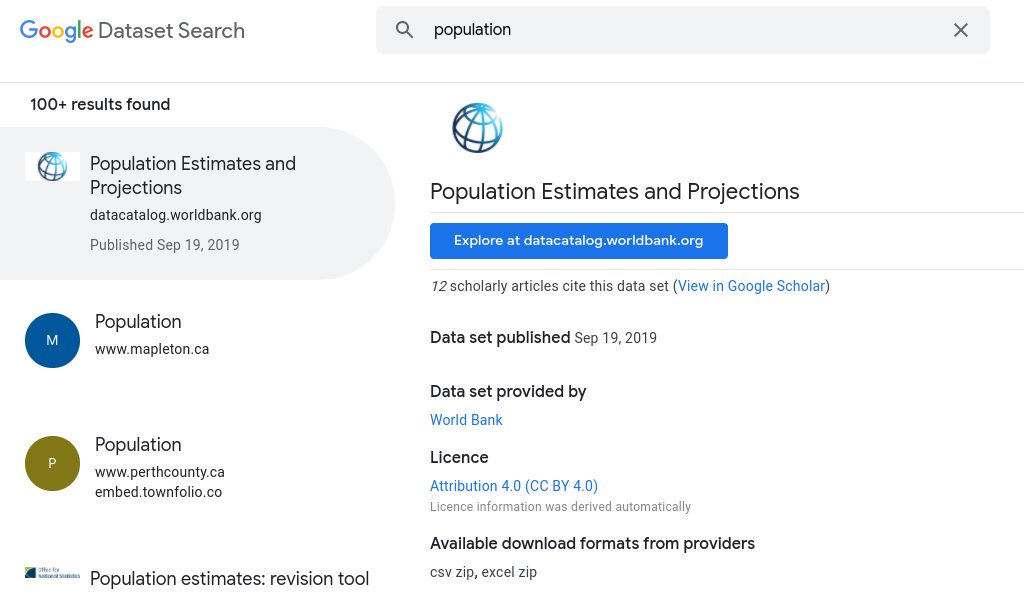Click the datacatalog.worldbank.org source text in result
Viewport: 1024px width, 600px height.
176,215
